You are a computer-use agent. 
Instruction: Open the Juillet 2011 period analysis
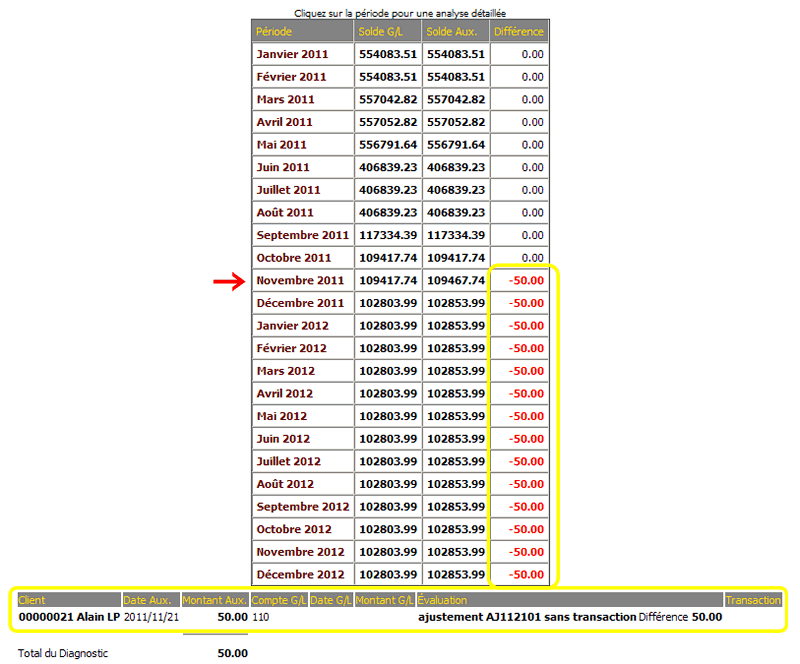pyautogui.click(x=289, y=190)
